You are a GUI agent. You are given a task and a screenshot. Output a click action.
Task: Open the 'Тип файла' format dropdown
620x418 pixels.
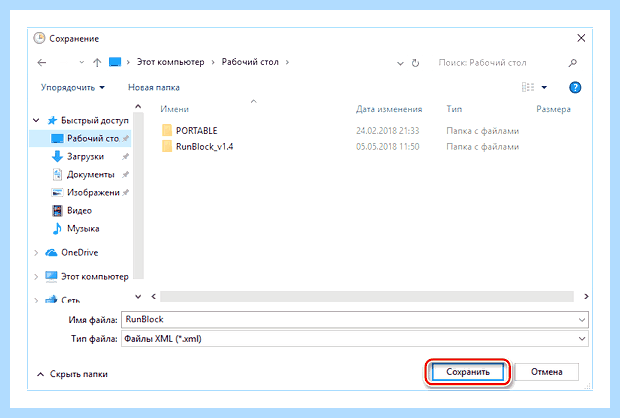coord(355,339)
